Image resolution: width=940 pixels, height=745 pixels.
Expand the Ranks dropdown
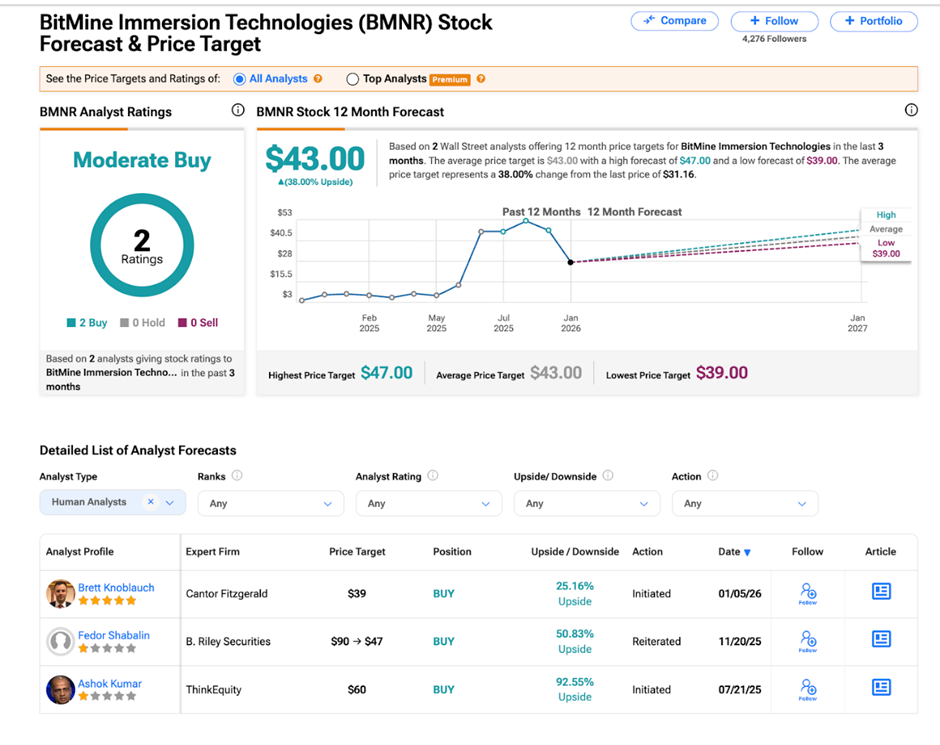tap(270, 504)
